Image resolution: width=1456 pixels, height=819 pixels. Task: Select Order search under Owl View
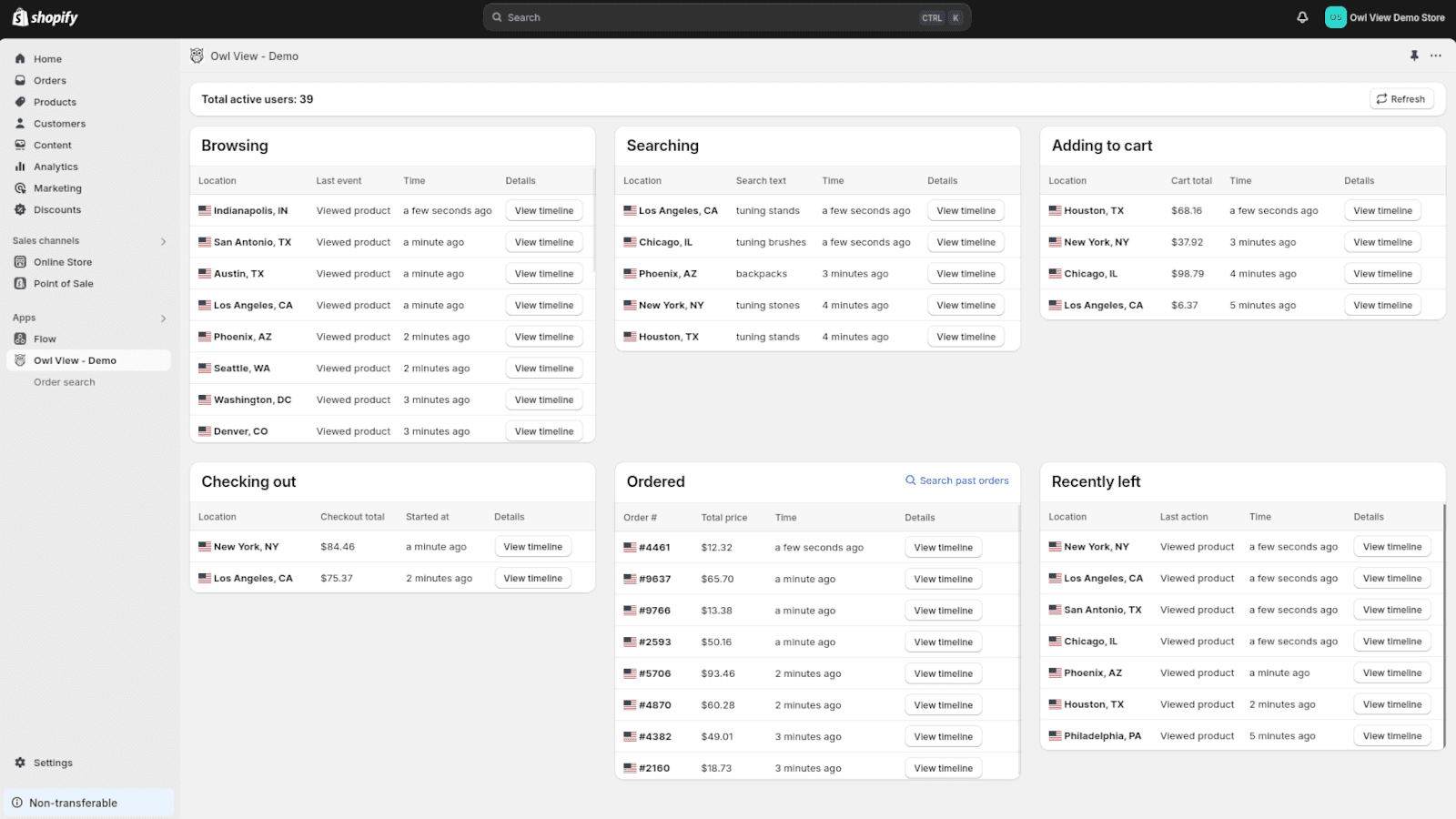[x=64, y=381]
